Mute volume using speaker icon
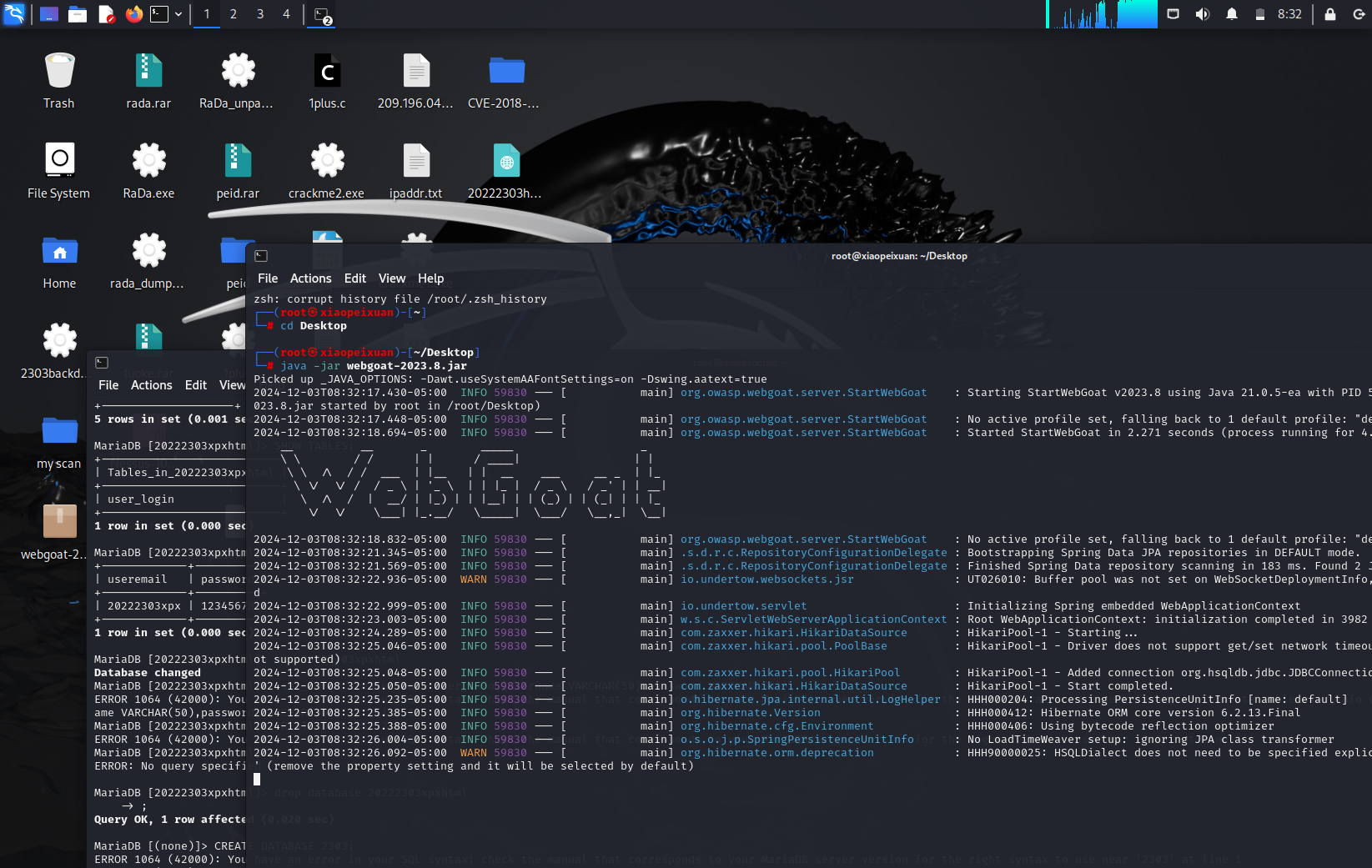 pyautogui.click(x=1202, y=14)
